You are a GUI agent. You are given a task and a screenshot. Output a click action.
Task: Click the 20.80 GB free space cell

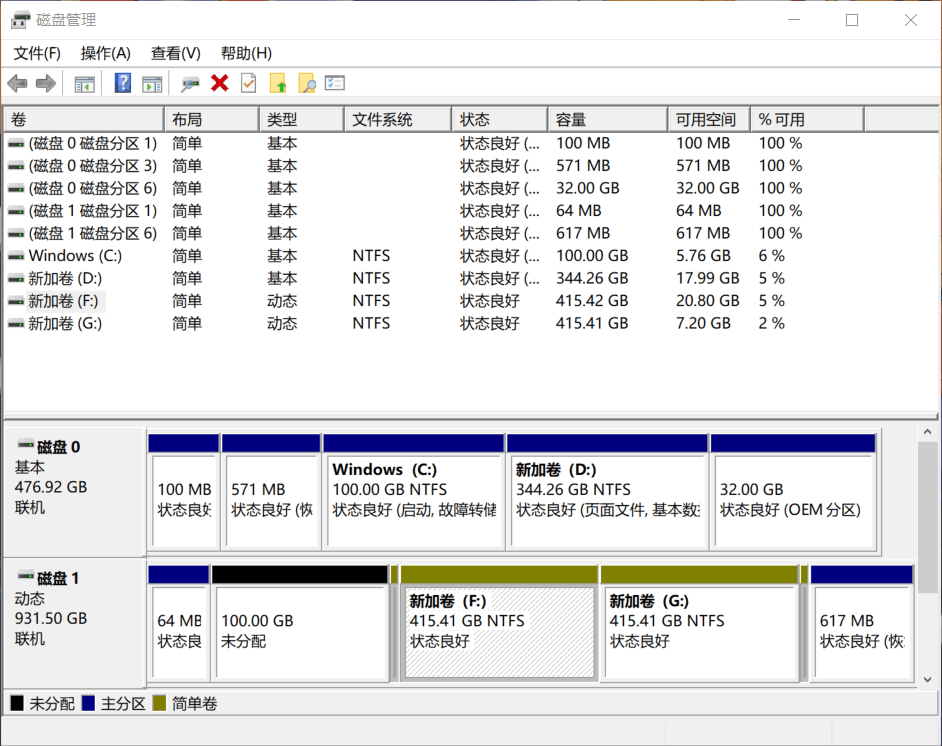click(x=708, y=301)
